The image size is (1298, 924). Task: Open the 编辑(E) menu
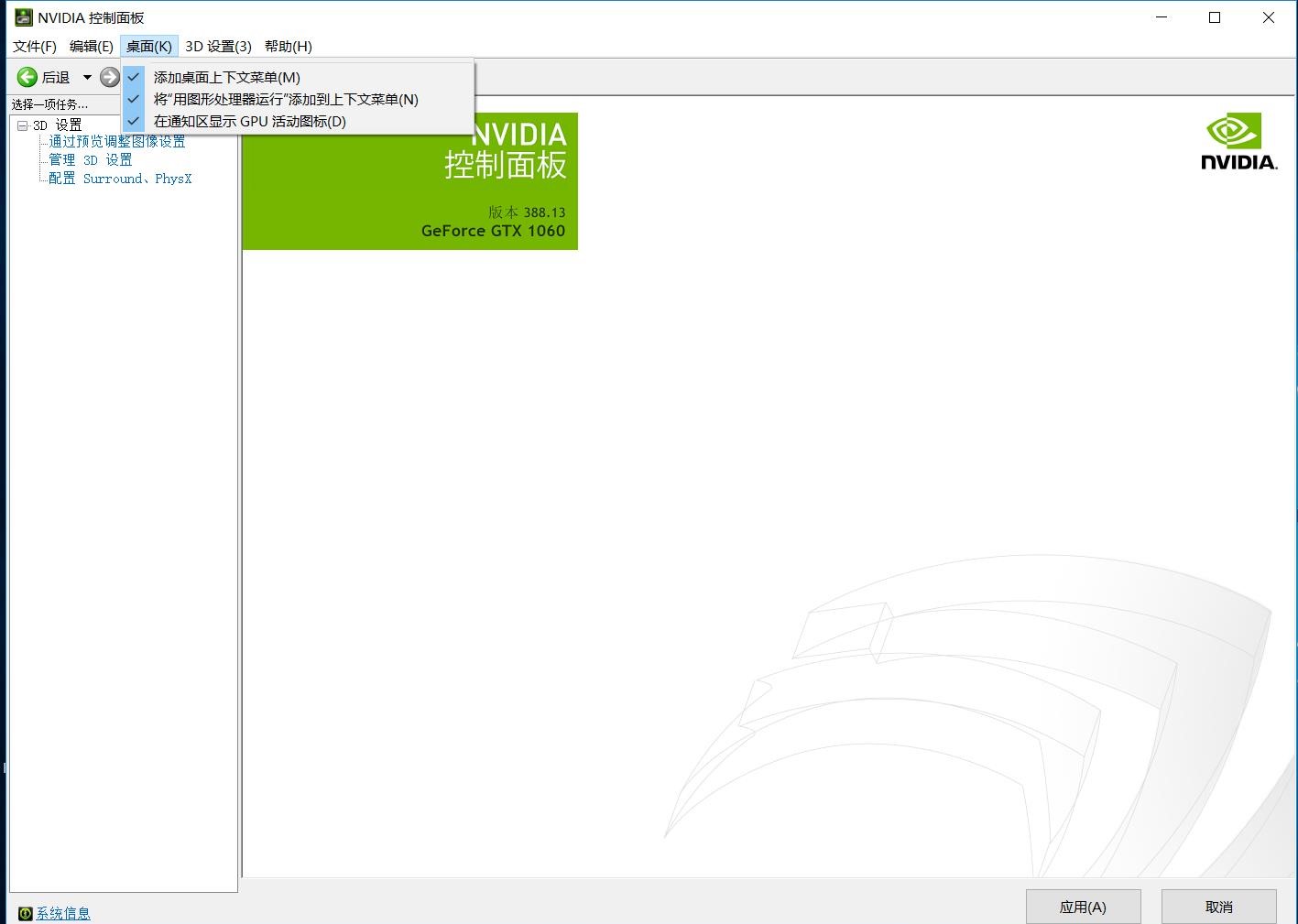point(92,47)
